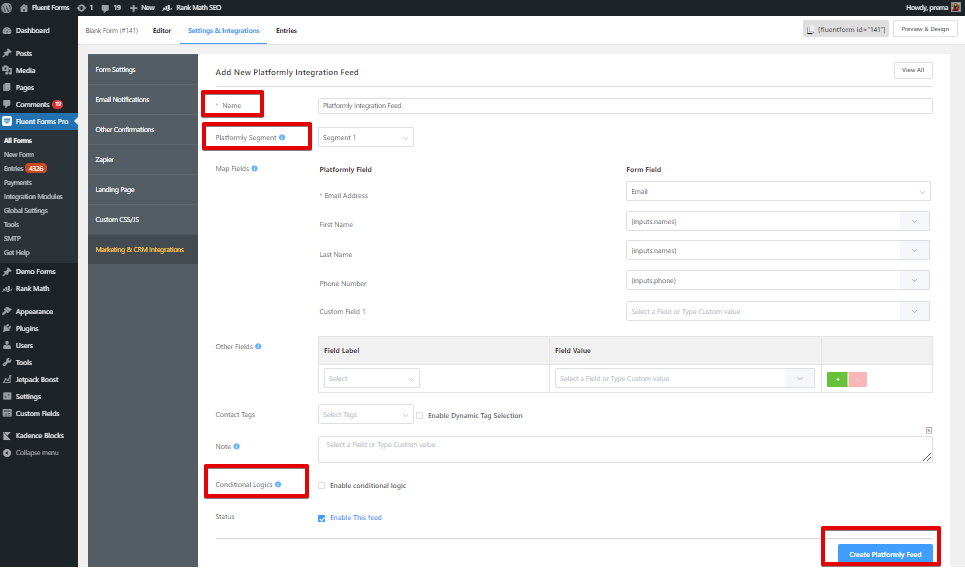965x570 pixels.
Task: Expand the Field Value dropdown arrow
Action: [800, 379]
